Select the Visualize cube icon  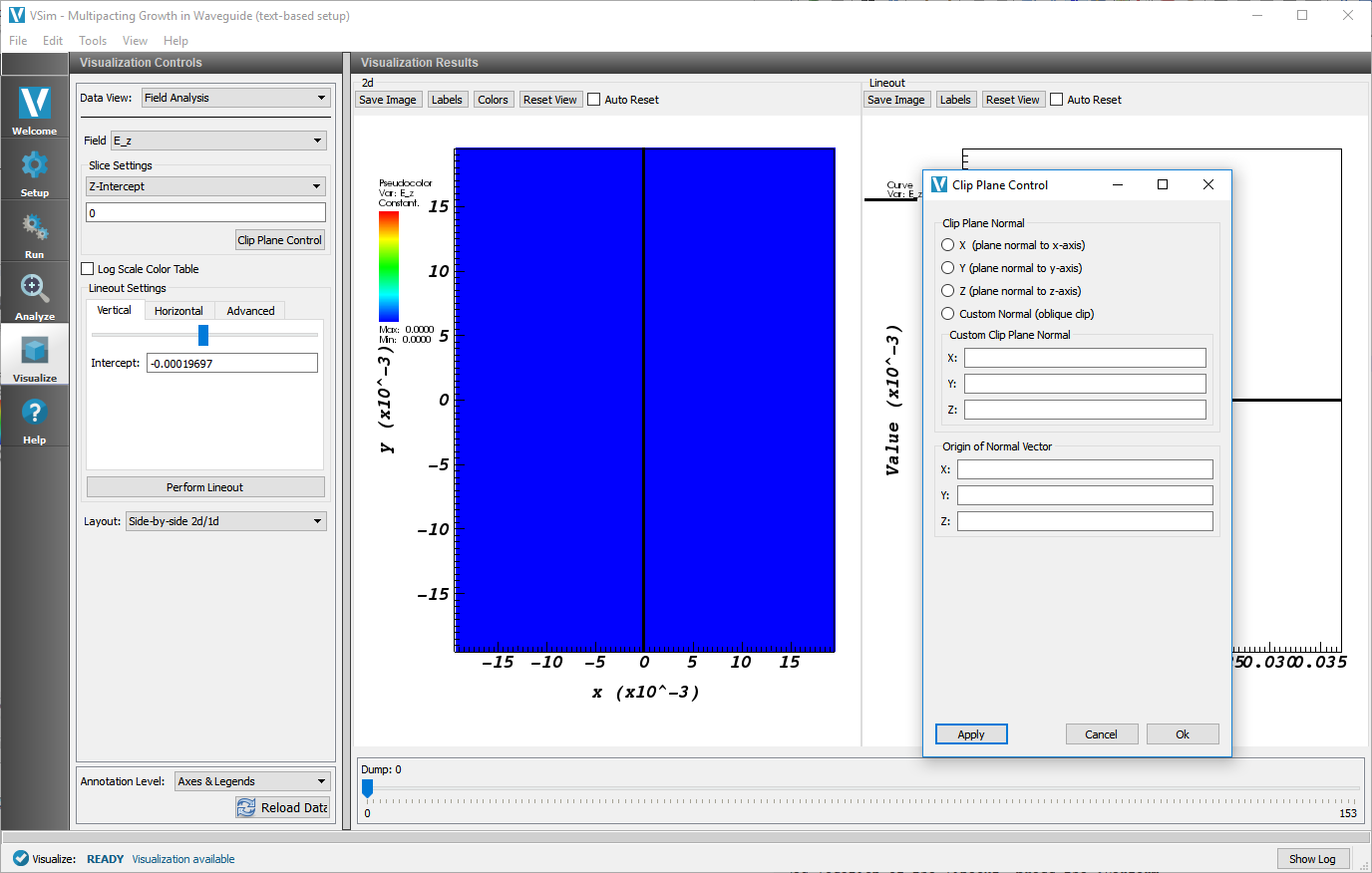[35, 351]
